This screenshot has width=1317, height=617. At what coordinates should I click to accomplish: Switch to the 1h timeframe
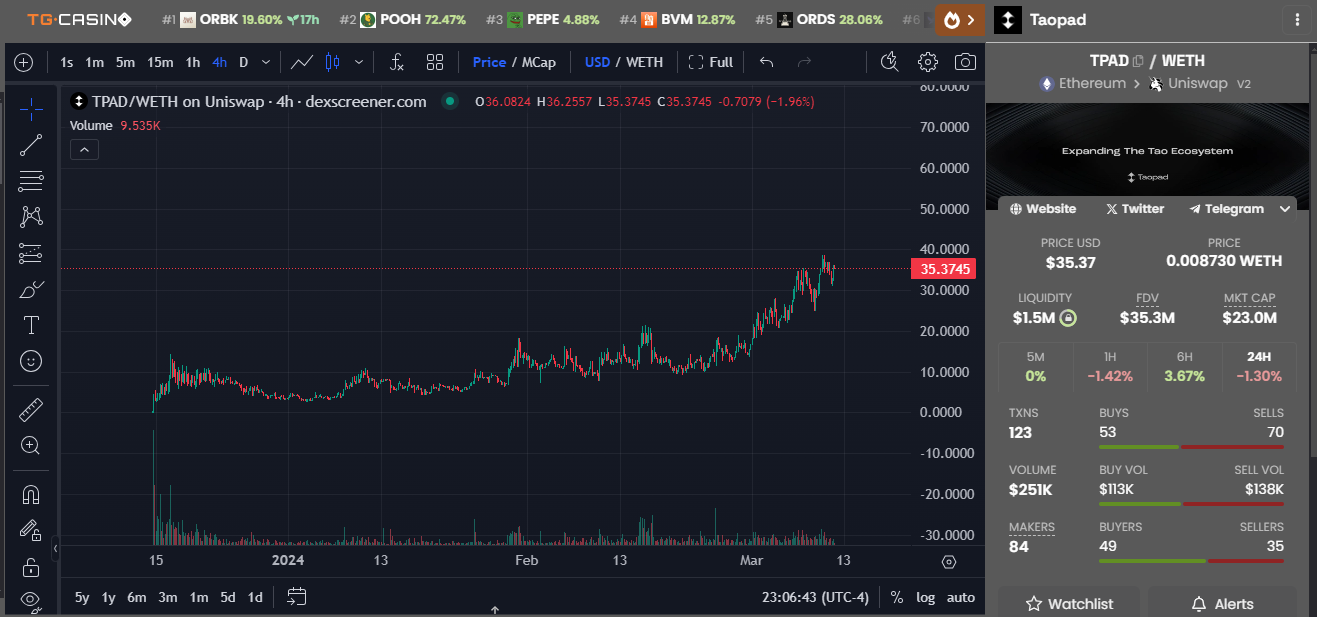(x=193, y=62)
